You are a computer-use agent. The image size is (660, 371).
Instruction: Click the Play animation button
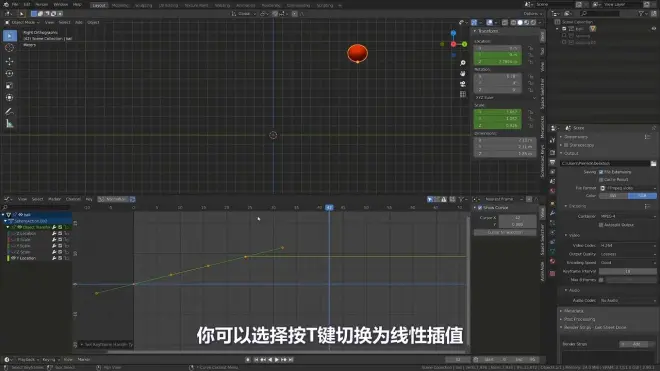click(x=277, y=360)
